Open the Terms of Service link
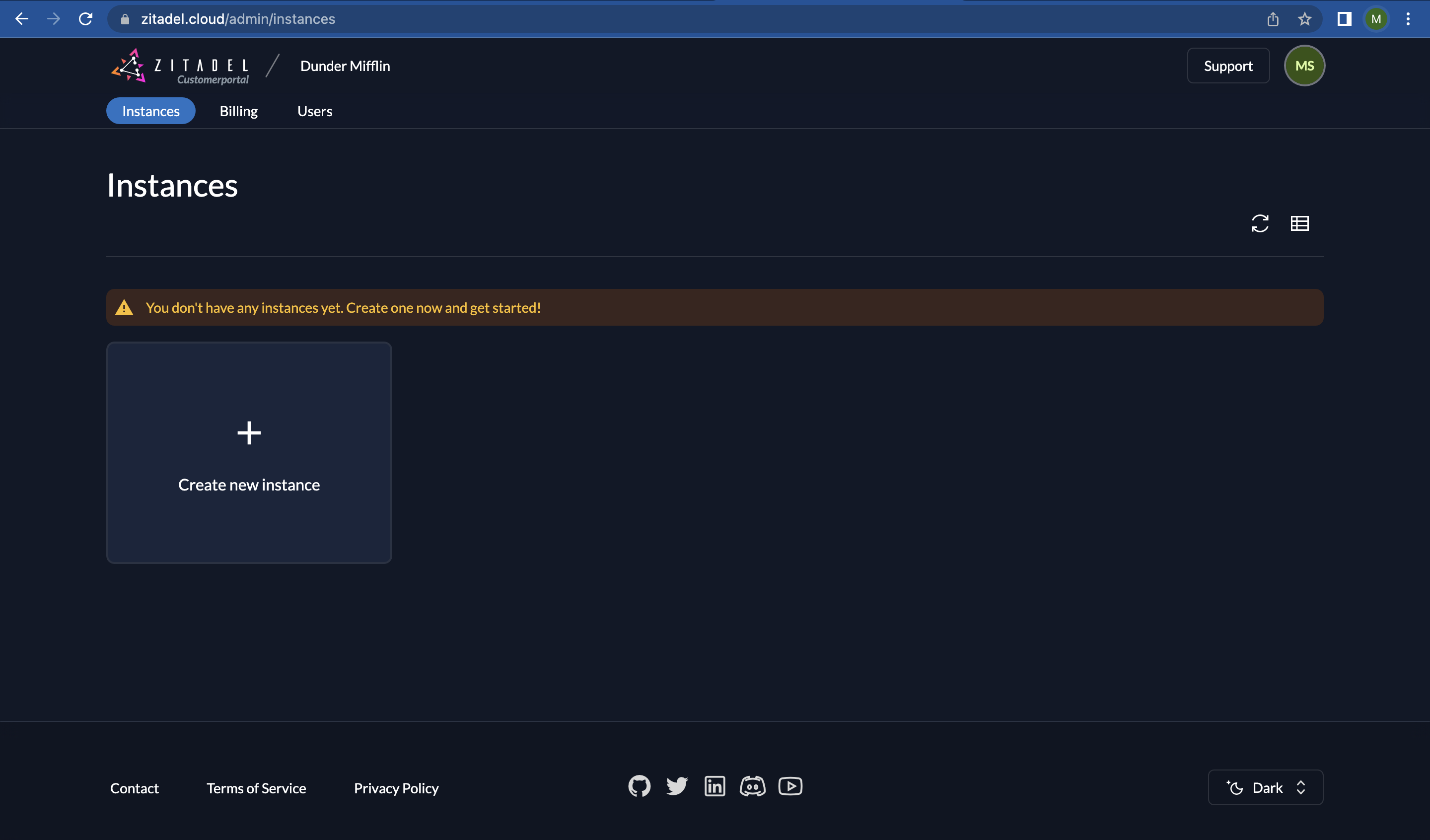 (256, 788)
